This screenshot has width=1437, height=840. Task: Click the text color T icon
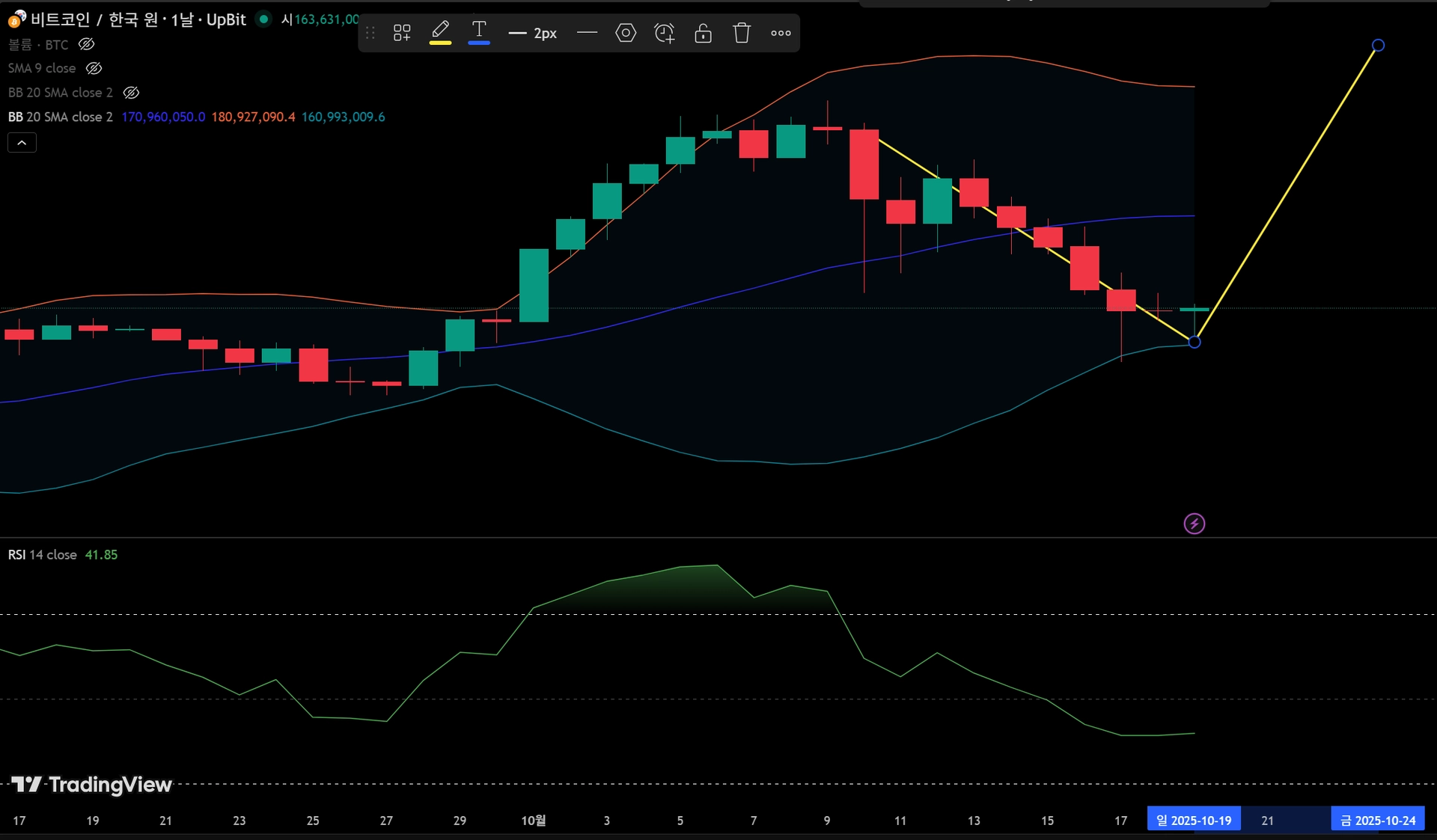click(x=479, y=32)
